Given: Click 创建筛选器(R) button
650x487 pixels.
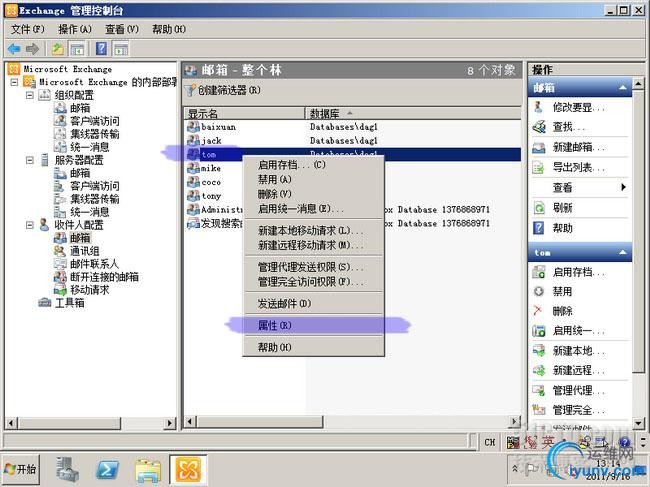Looking at the screenshot, I should click(x=223, y=90).
